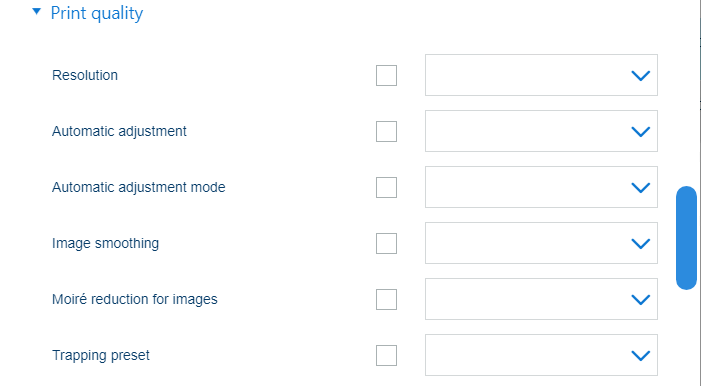
Task: Check the Automatic adjustment mode box
Action: click(x=386, y=187)
